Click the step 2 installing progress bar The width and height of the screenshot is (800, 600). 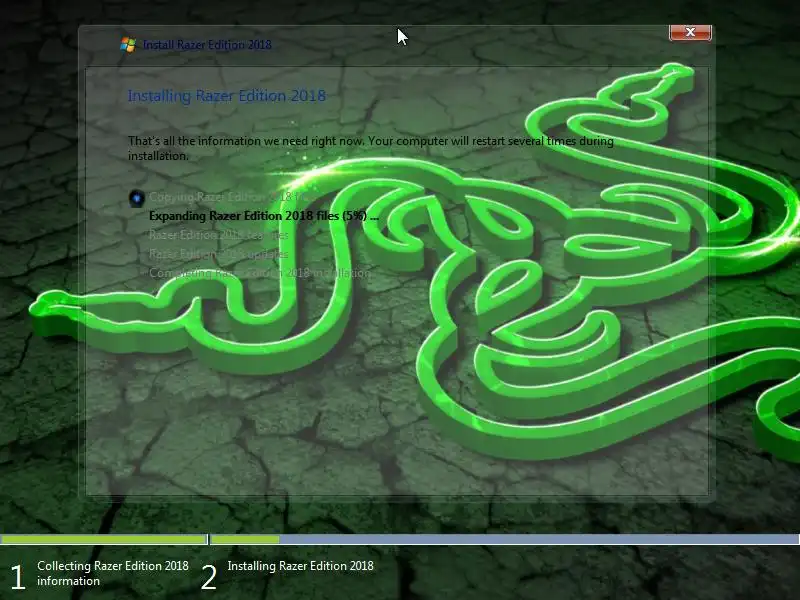505,539
